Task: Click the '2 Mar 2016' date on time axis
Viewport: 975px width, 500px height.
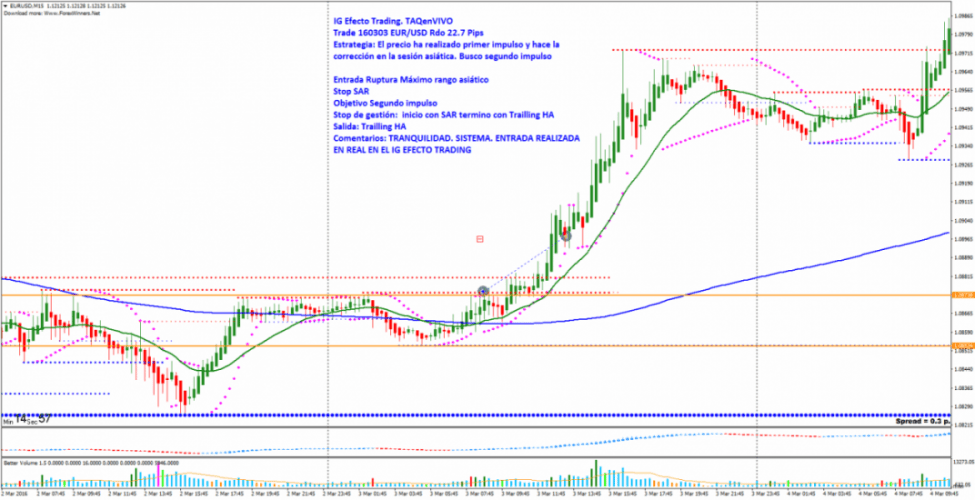Action: (16, 494)
